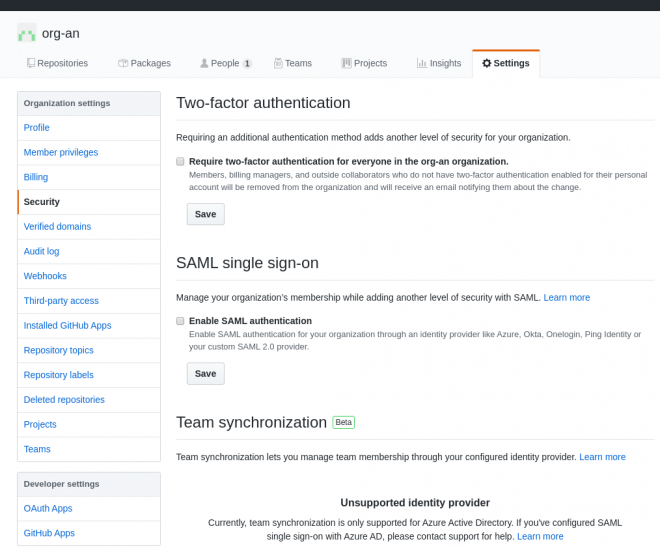View Deleted repositories
The width and height of the screenshot is (660, 548).
click(x=89, y=400)
